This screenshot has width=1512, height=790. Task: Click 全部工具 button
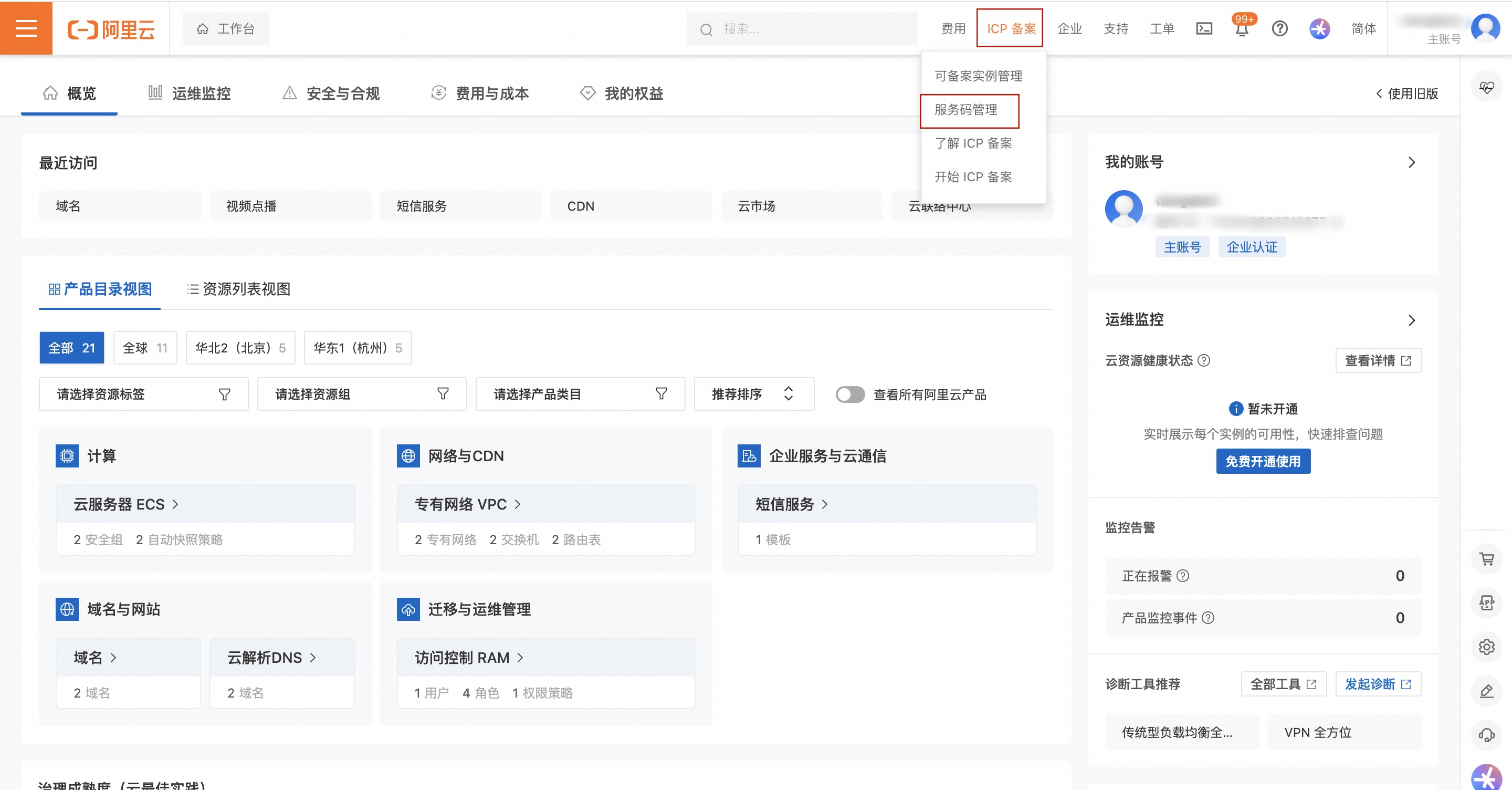1284,684
